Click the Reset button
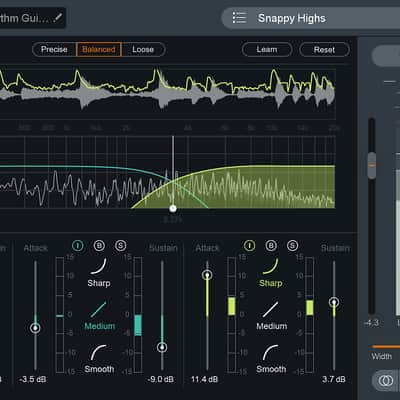This screenshot has height=400, width=400. coord(324,50)
